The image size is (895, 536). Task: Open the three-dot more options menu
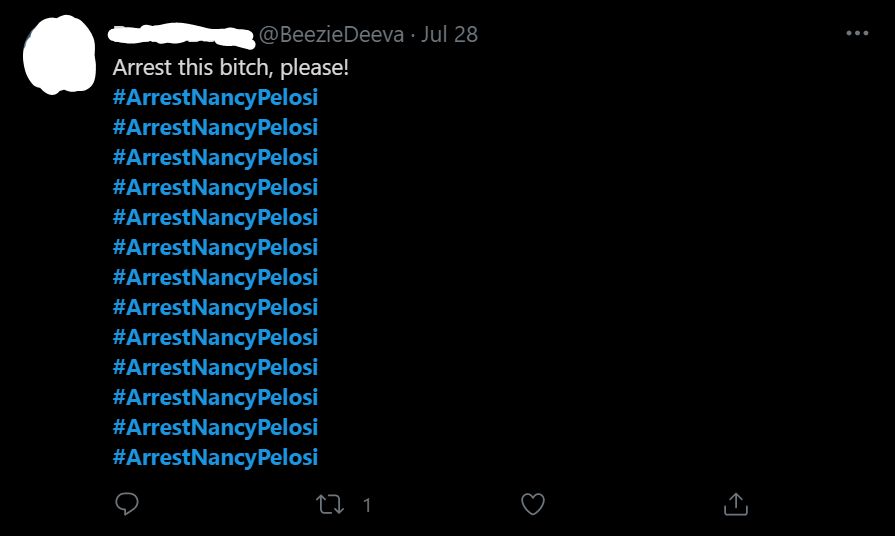[857, 33]
